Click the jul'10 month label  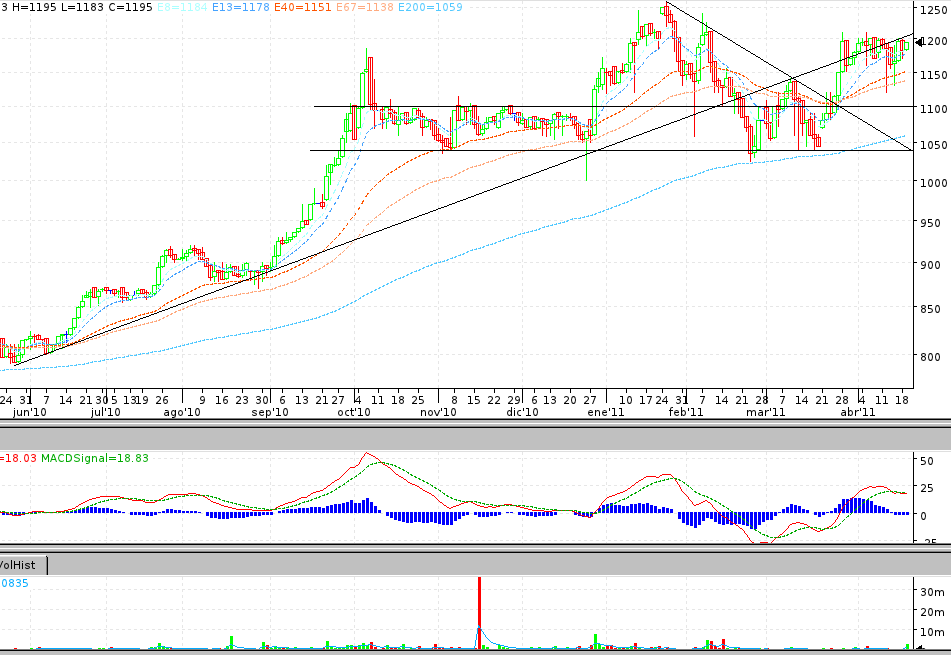coord(106,412)
